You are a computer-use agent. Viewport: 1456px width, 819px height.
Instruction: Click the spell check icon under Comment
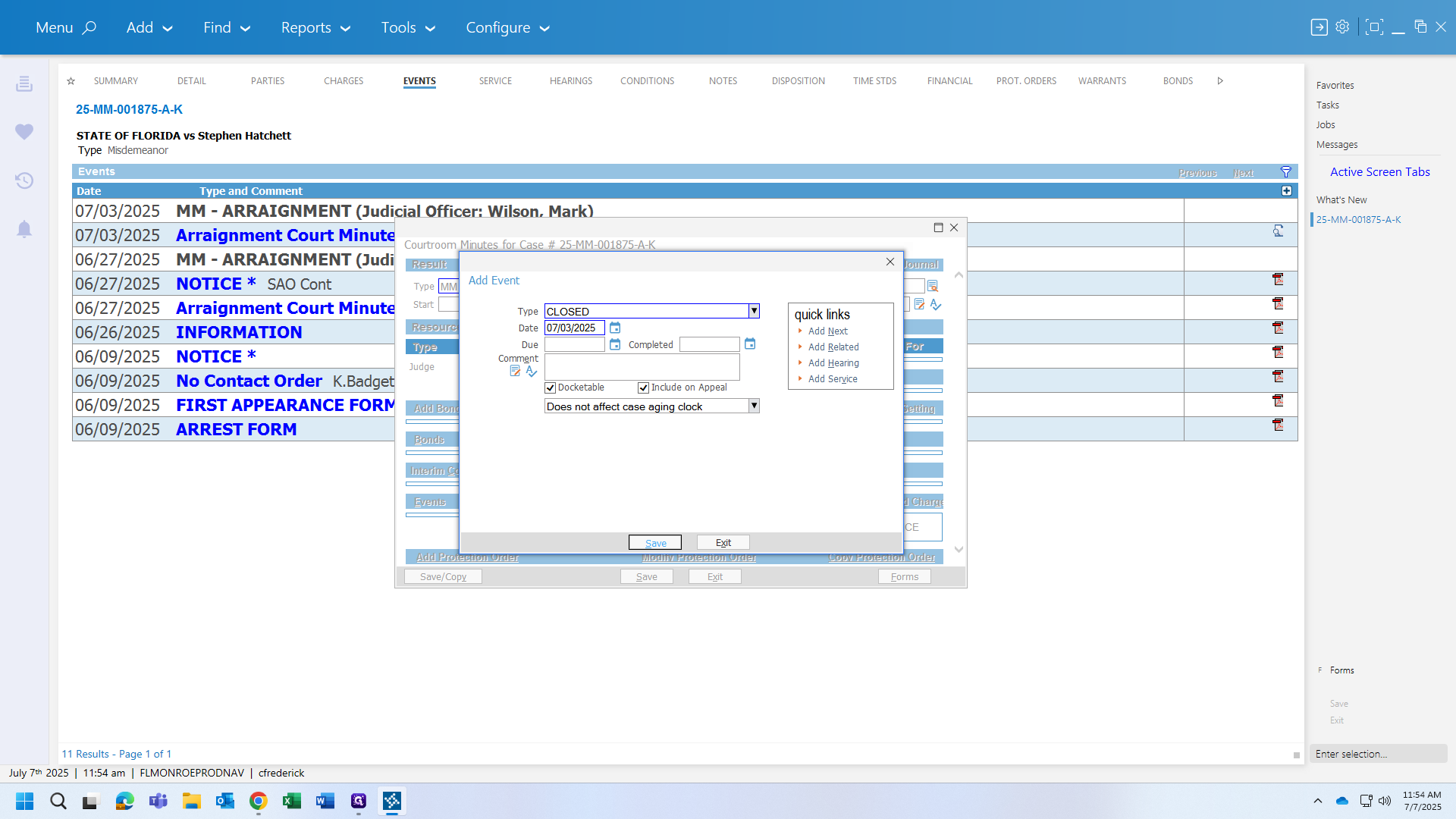(532, 371)
